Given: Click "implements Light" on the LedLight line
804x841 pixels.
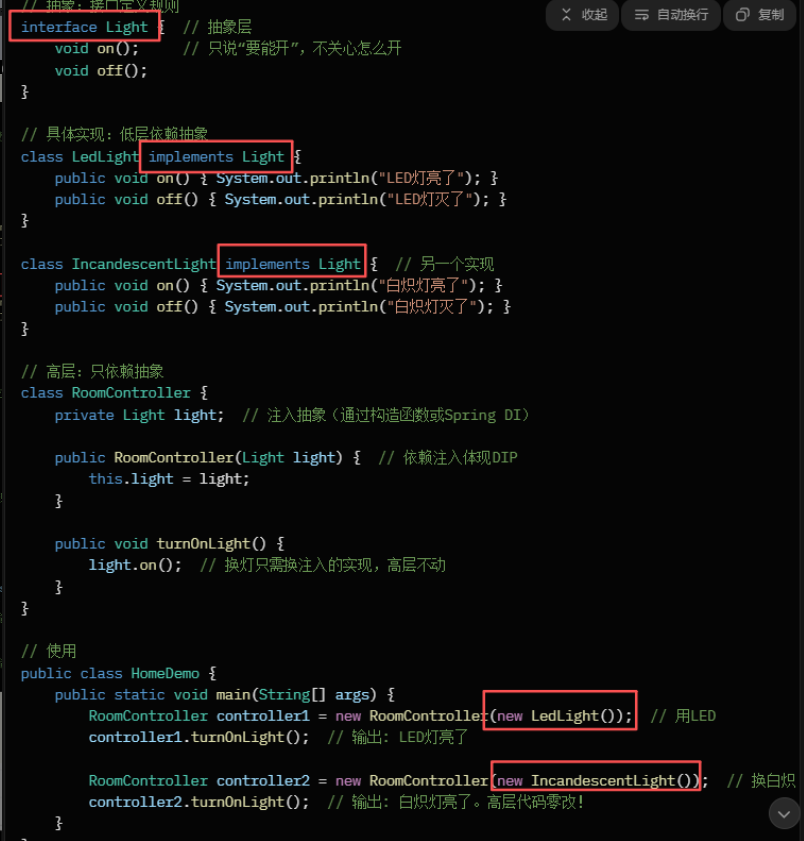Looking at the screenshot, I should coord(216,156).
